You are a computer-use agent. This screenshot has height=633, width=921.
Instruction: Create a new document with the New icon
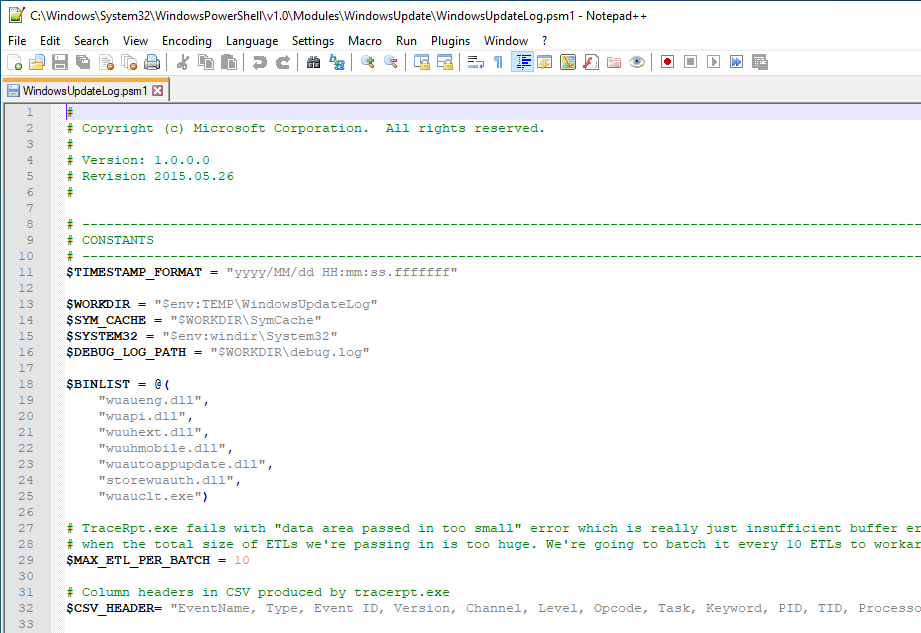point(14,62)
